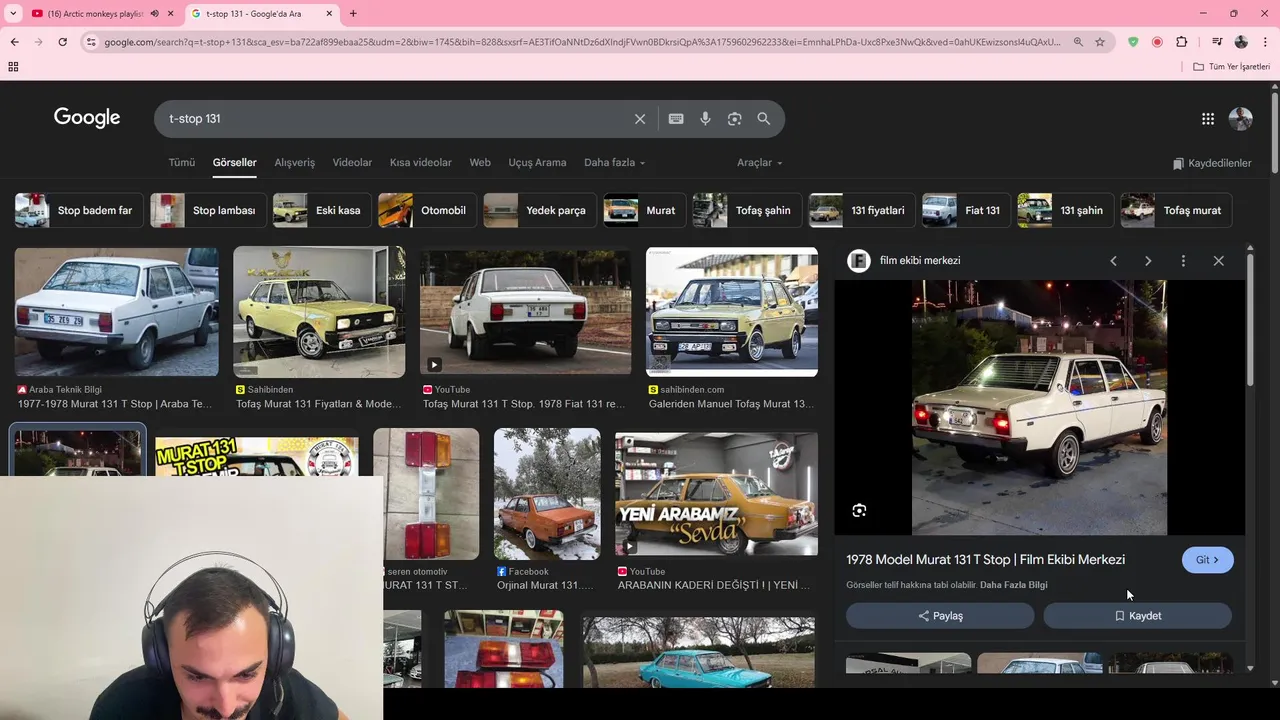Filter by Yedek parça chip
1280x720 pixels.
click(540, 211)
